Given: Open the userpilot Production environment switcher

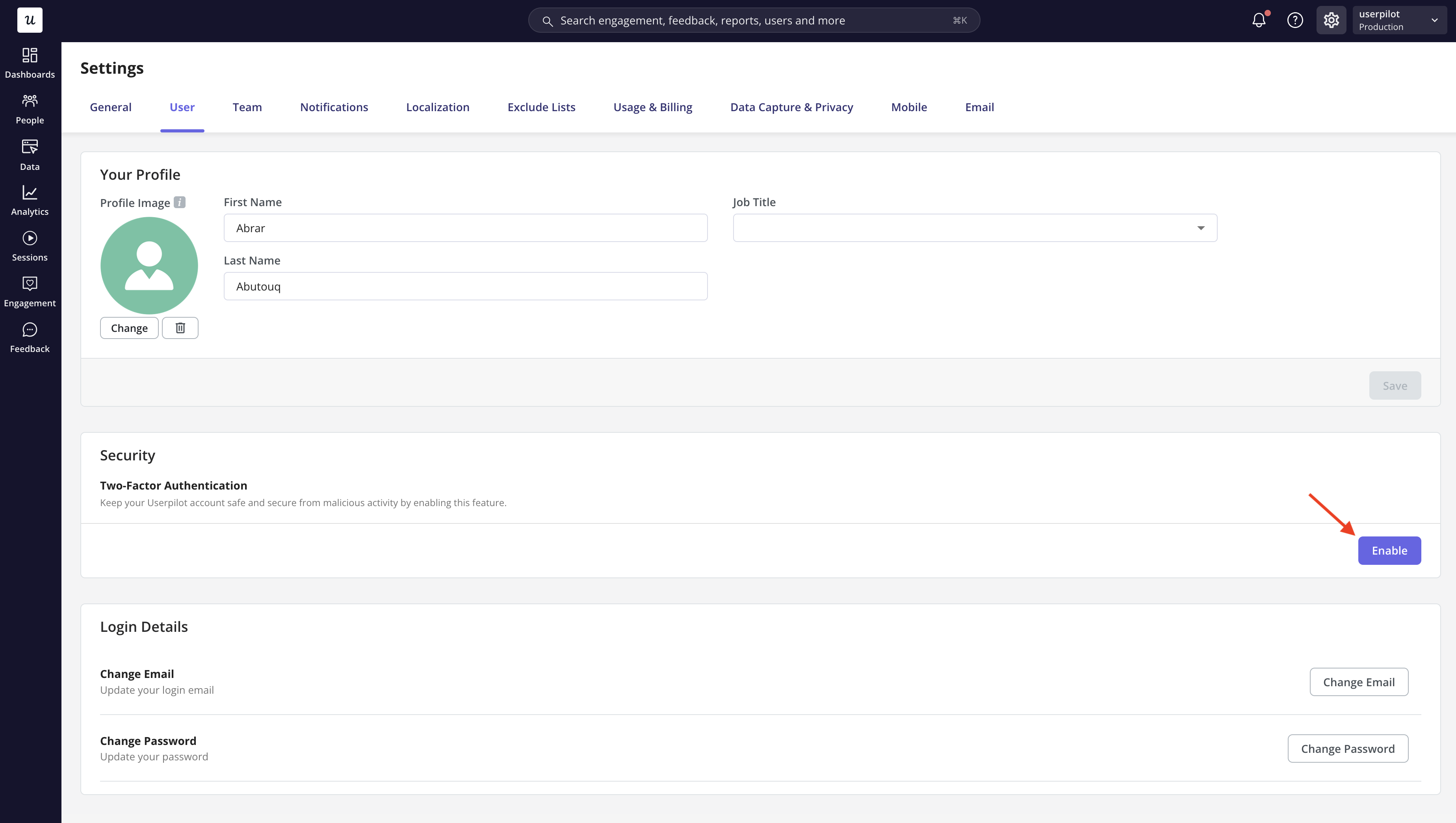Looking at the screenshot, I should point(1398,20).
